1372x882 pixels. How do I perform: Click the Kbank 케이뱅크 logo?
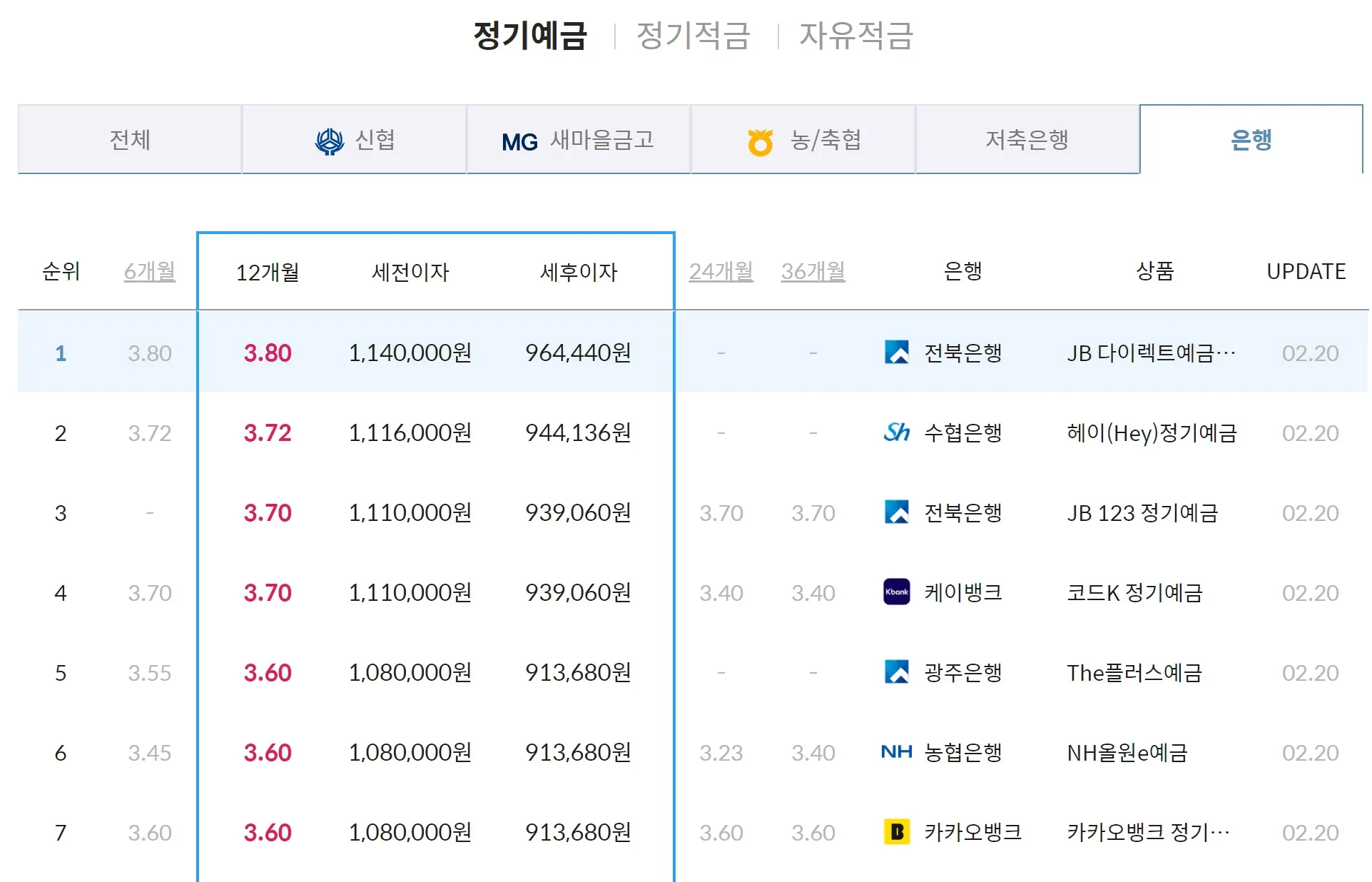897,592
